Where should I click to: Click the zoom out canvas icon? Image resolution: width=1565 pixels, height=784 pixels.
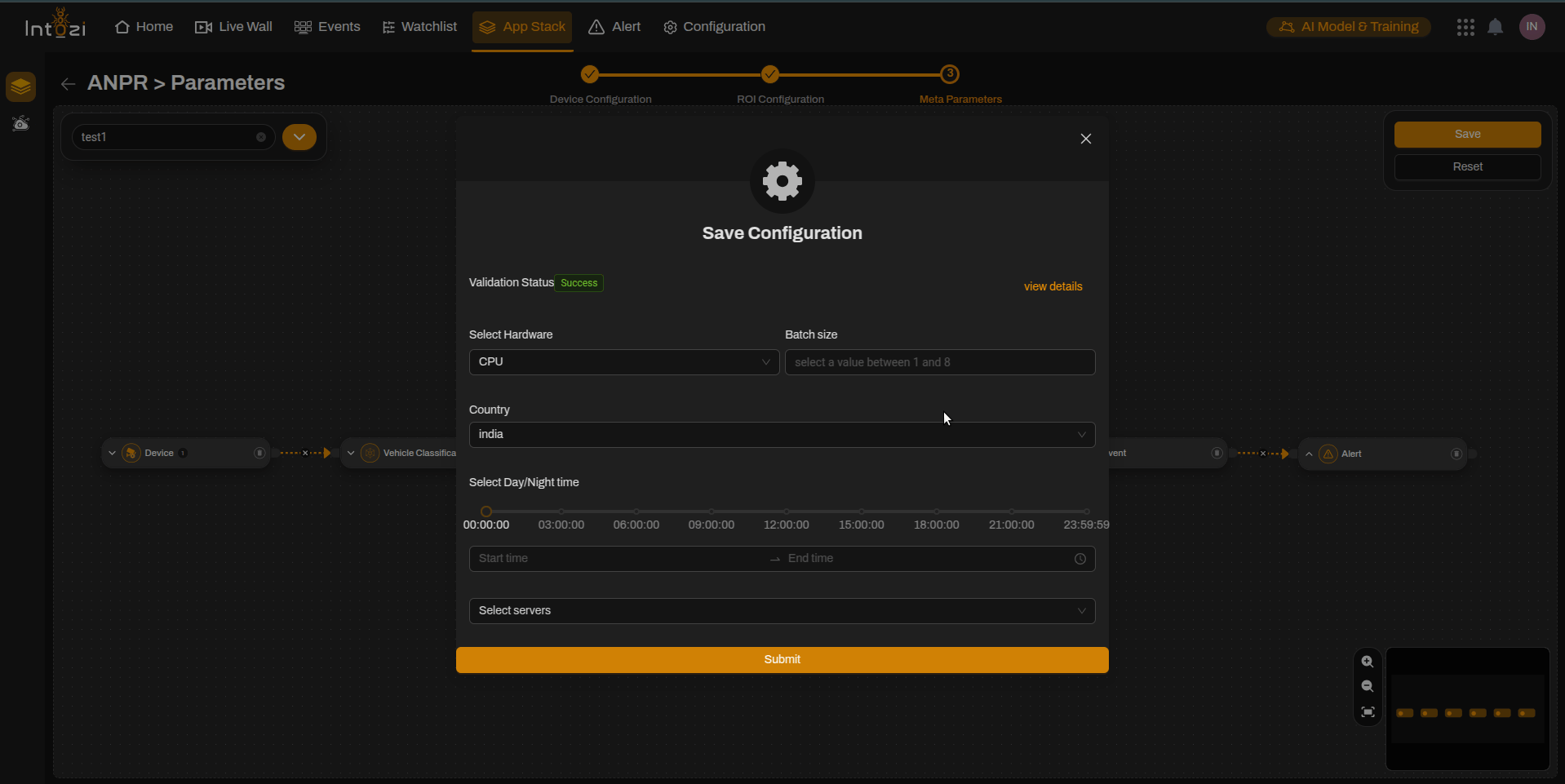[1368, 687]
